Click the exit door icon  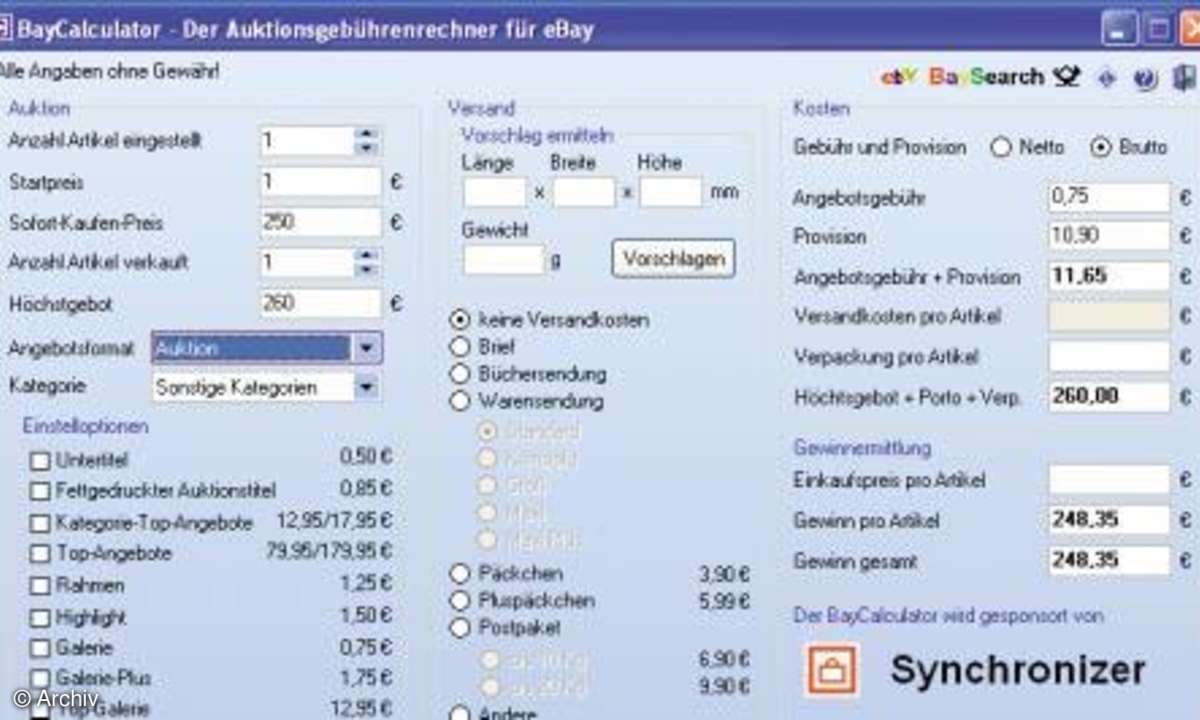click(1186, 78)
